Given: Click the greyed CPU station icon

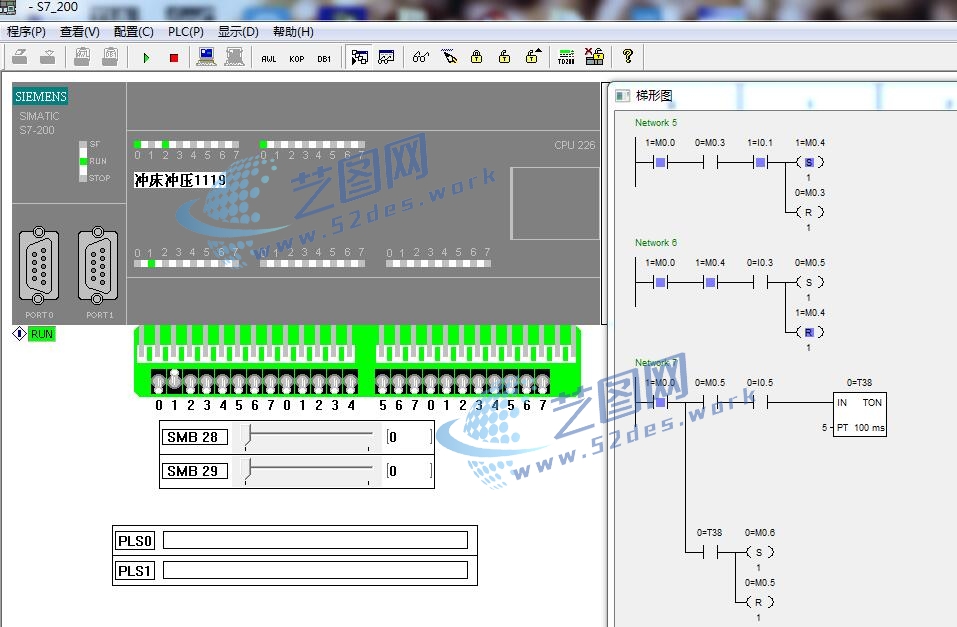Looking at the screenshot, I should [234, 57].
